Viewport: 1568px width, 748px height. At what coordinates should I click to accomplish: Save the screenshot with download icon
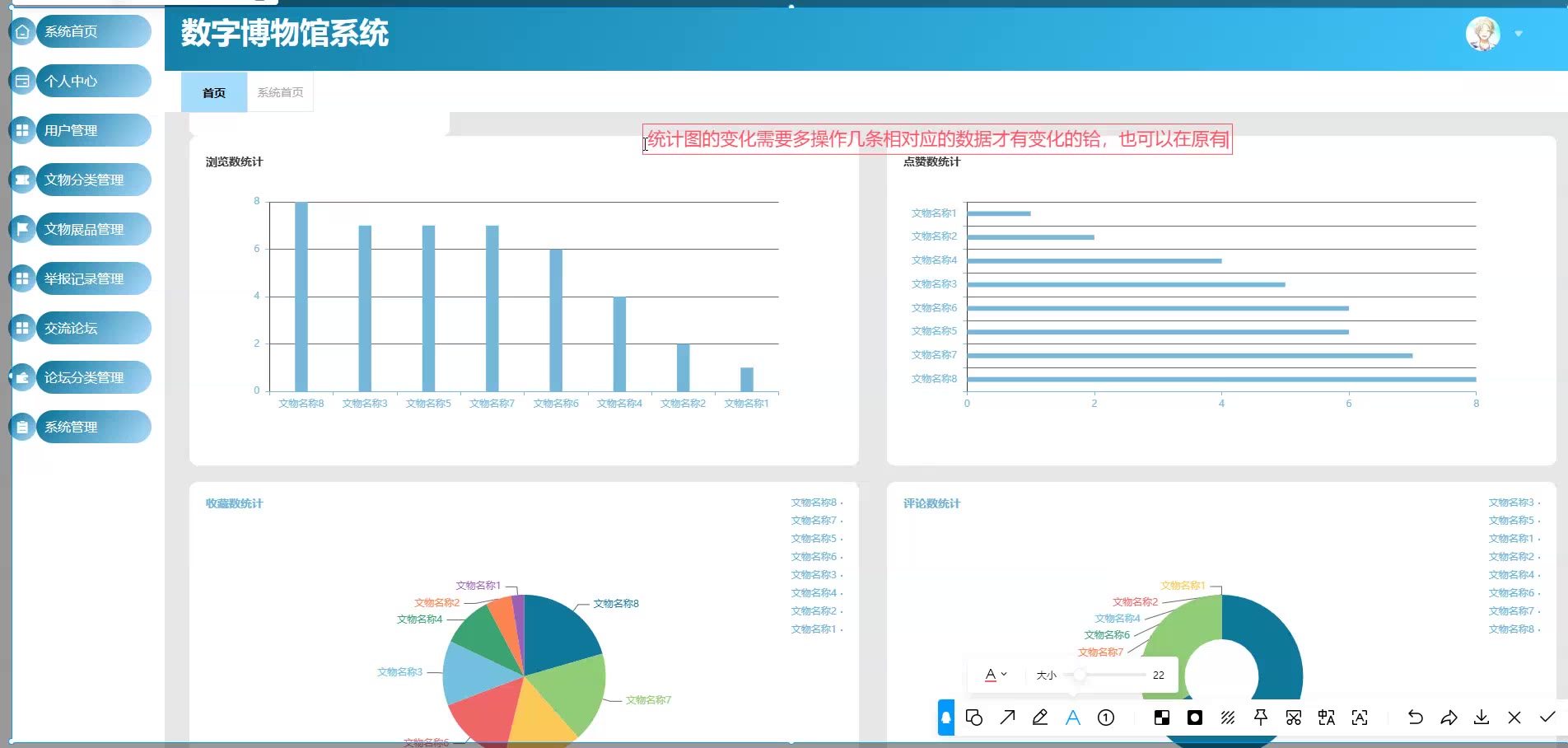1482,718
